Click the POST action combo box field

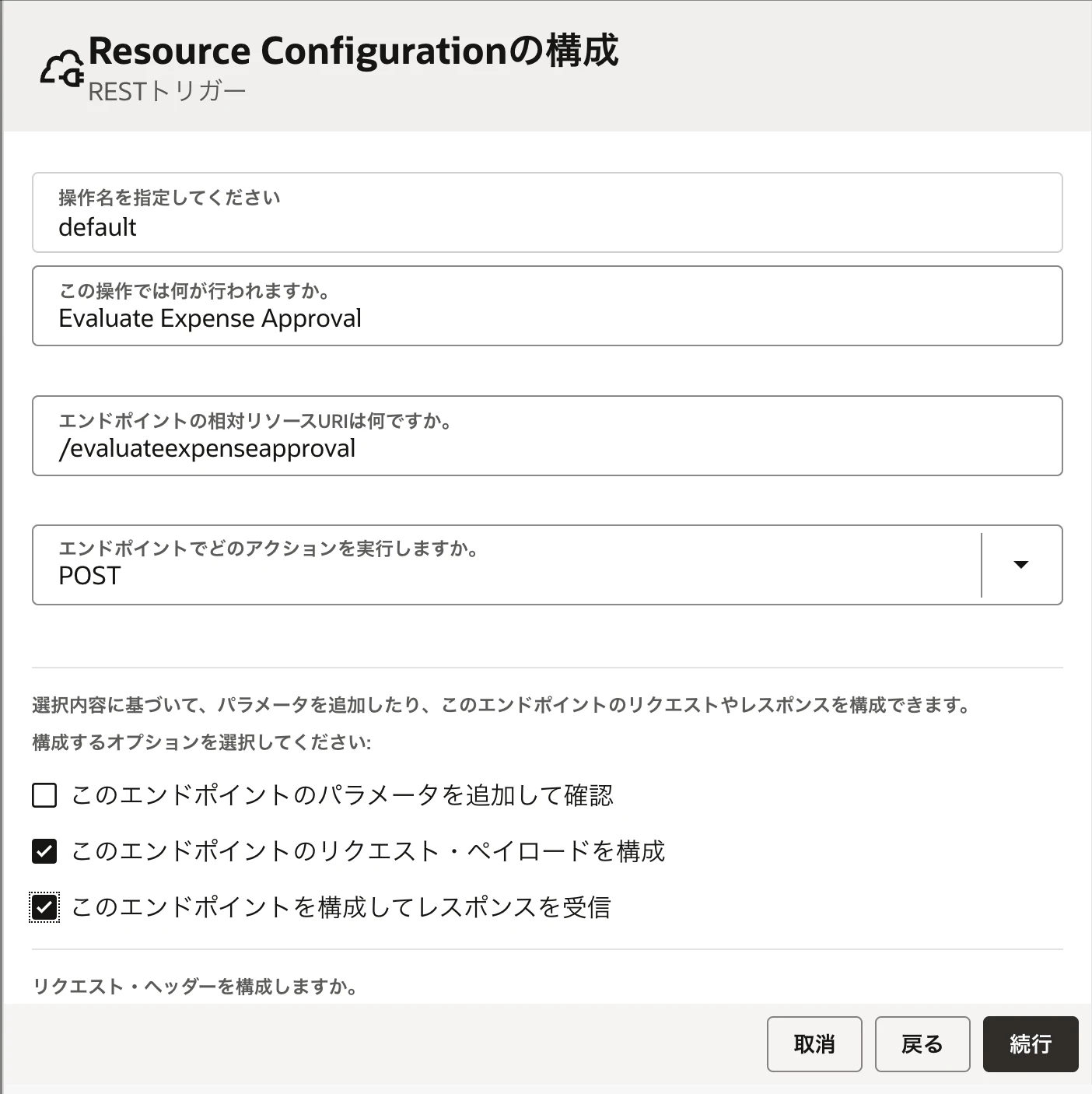click(548, 565)
